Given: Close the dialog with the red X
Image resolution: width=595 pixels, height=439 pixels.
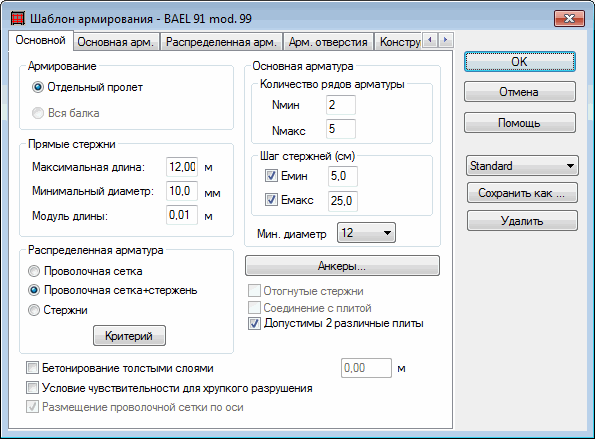Looking at the screenshot, I should click(x=569, y=18).
